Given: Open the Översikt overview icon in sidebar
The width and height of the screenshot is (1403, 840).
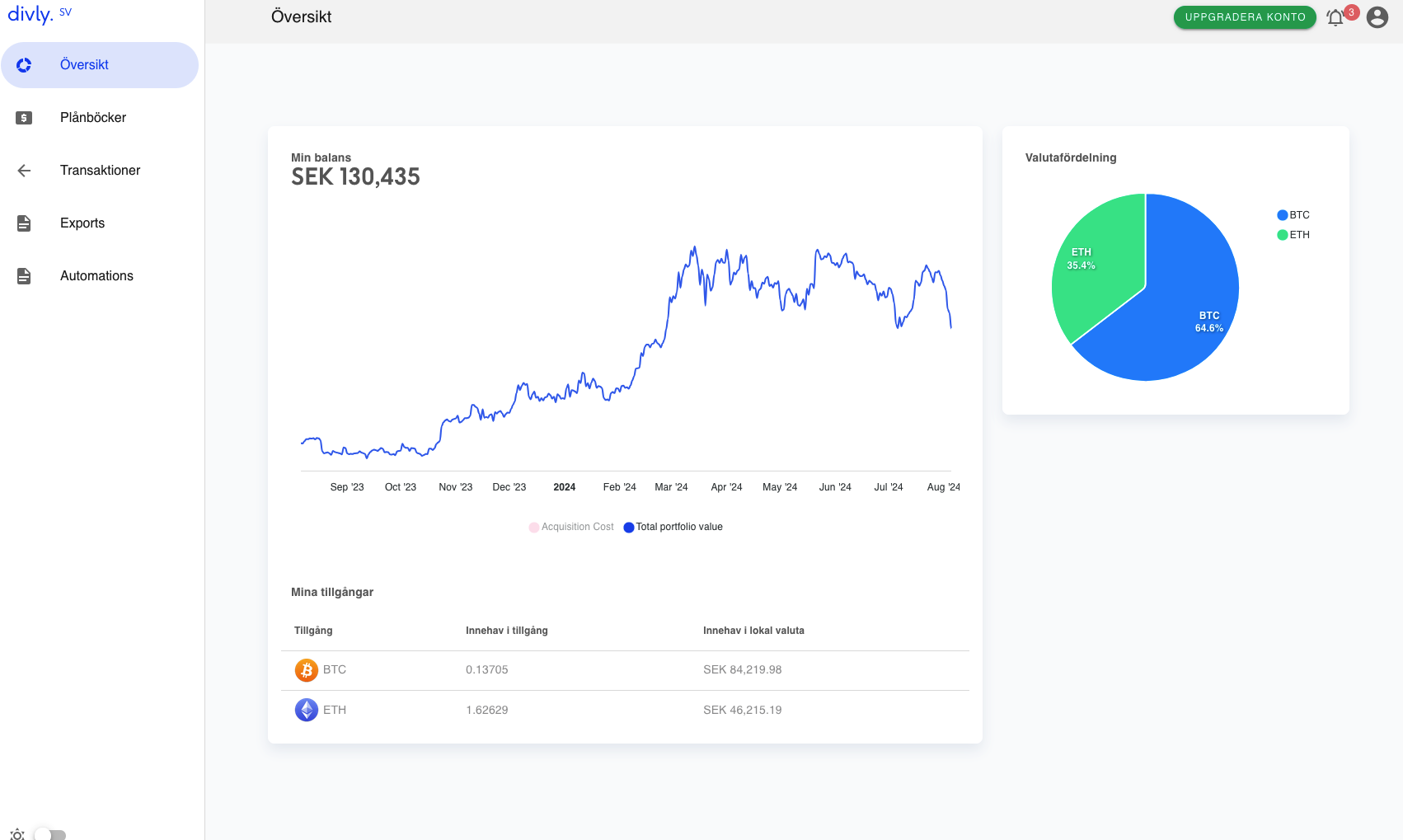Looking at the screenshot, I should click(x=24, y=64).
